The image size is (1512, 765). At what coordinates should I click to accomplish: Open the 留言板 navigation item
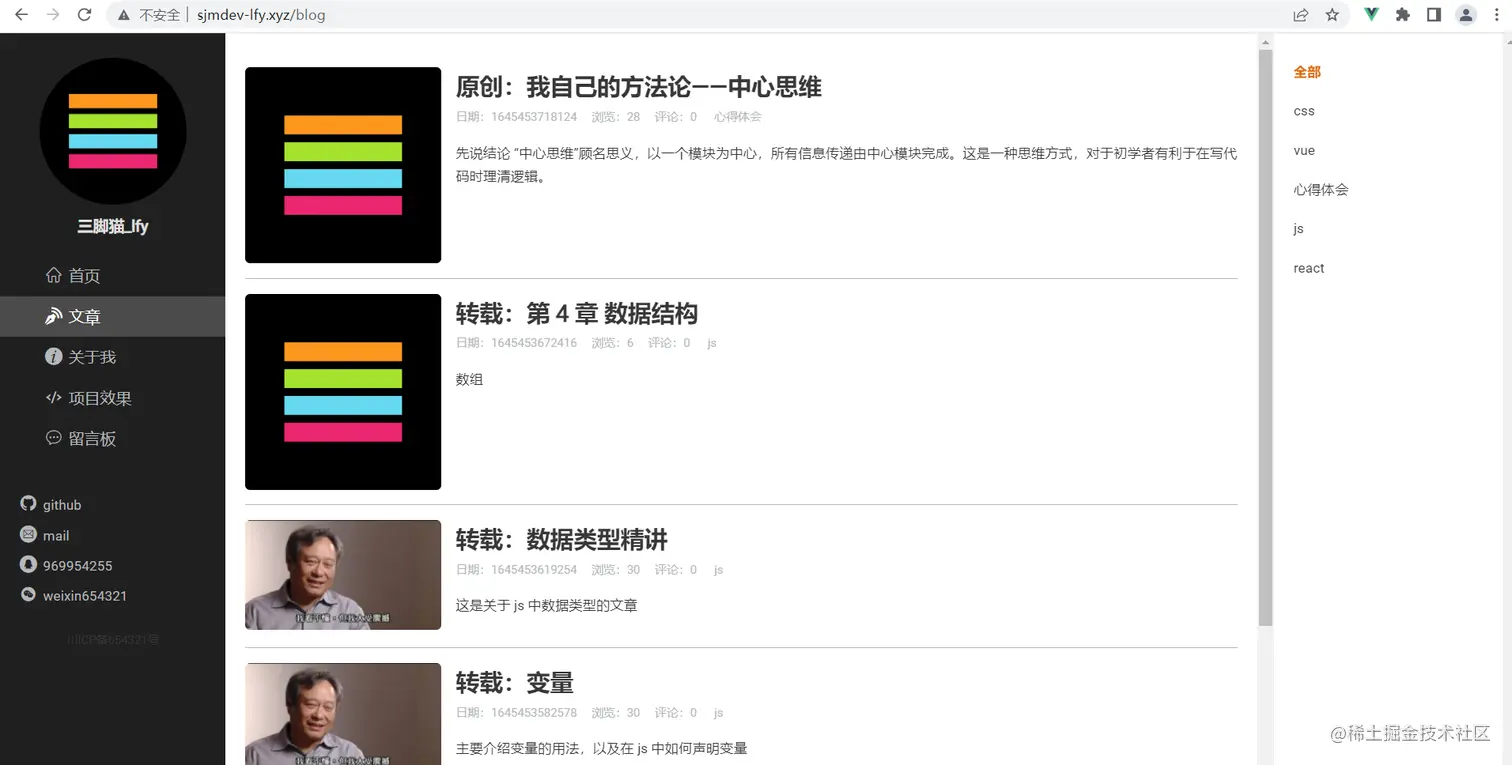pos(112,439)
